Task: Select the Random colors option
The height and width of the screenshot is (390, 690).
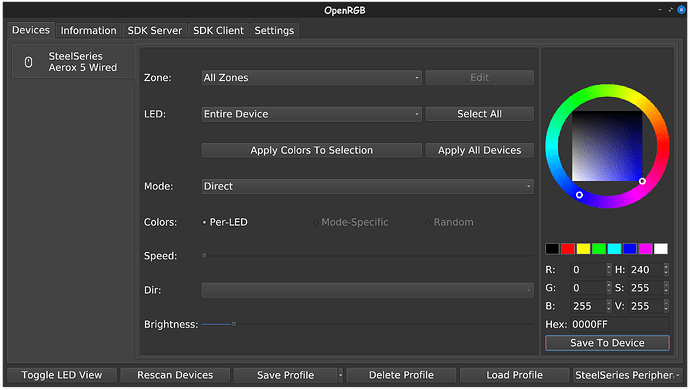Action: coord(449,222)
